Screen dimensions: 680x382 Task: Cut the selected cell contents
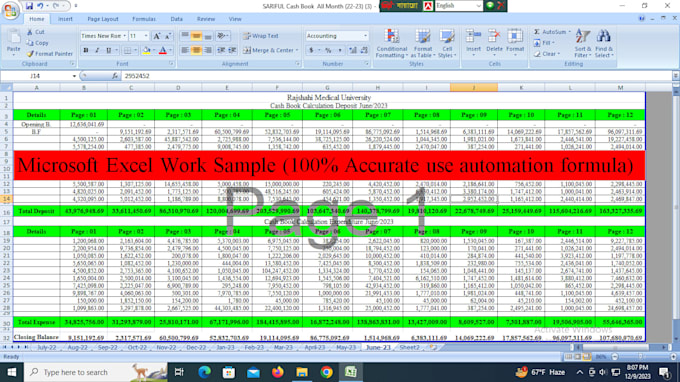(36, 32)
